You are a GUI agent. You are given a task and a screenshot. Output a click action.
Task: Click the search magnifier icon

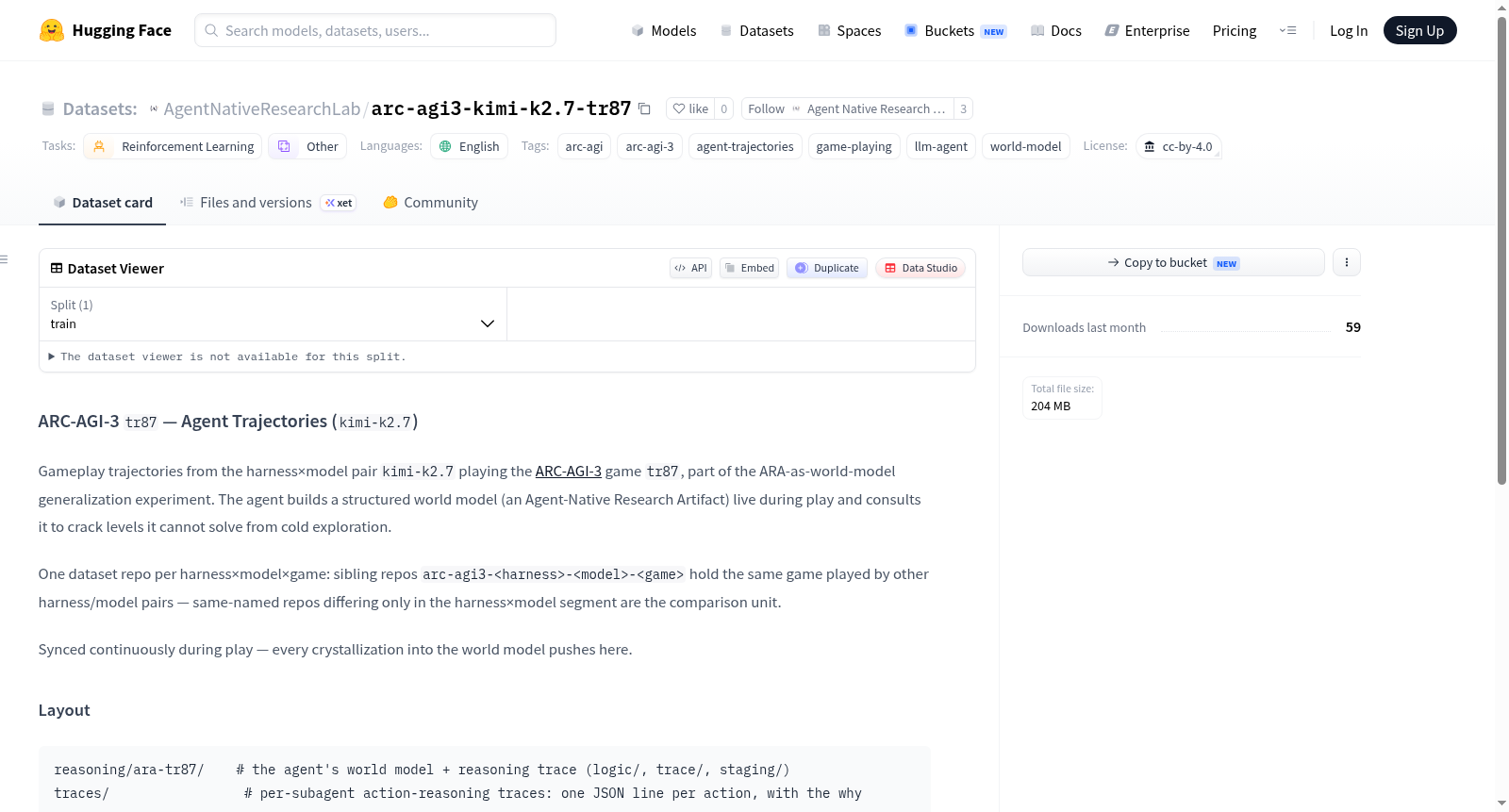tap(211, 30)
